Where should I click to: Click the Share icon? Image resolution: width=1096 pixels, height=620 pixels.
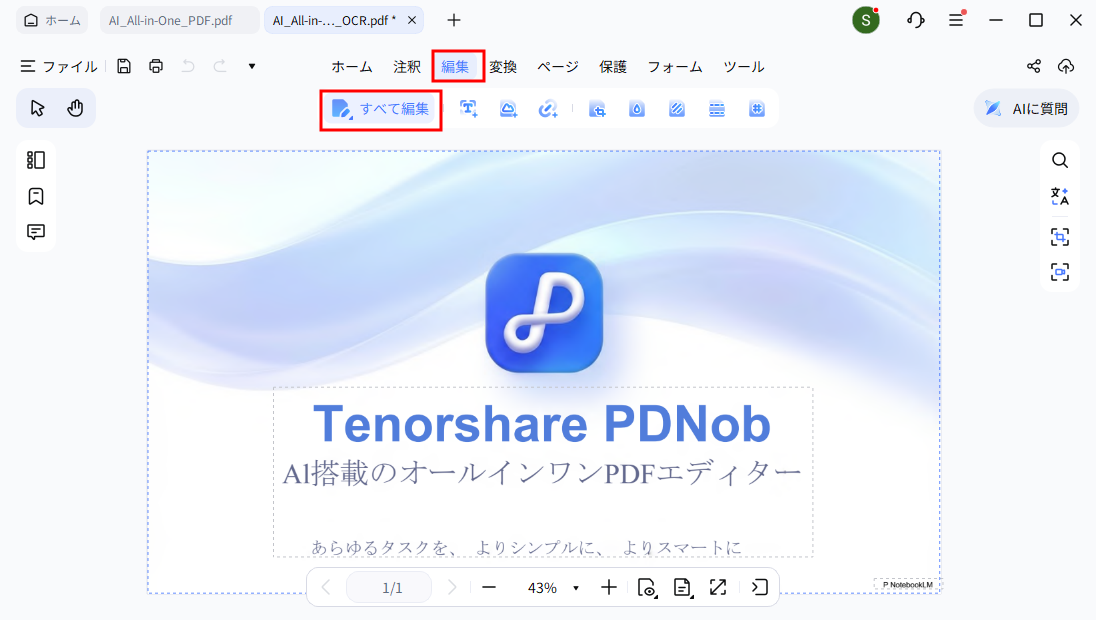click(1034, 66)
